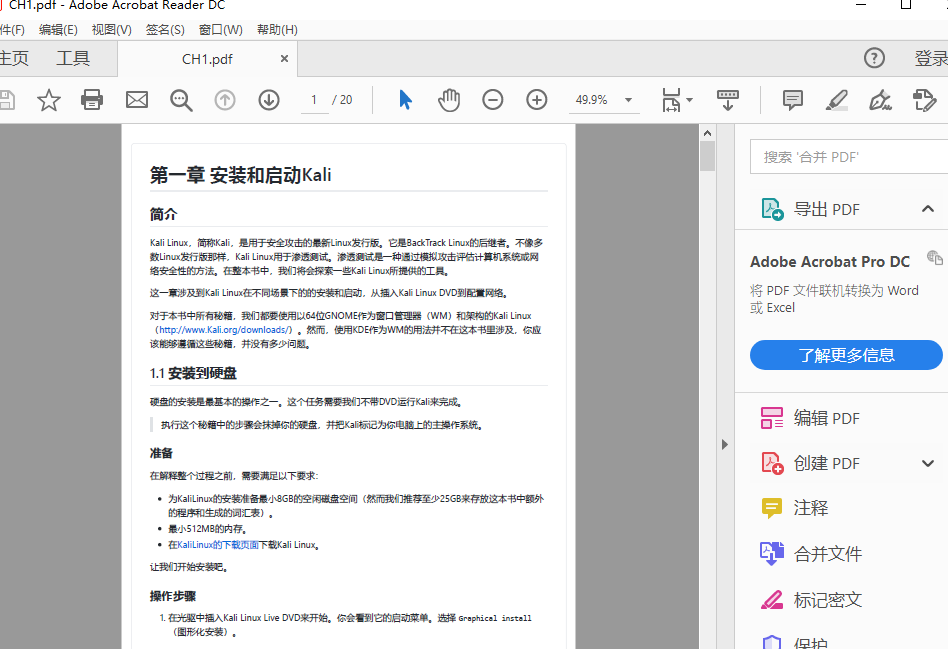Click the 编辑 PDF tool icon
This screenshot has height=649, width=948.
772,418
